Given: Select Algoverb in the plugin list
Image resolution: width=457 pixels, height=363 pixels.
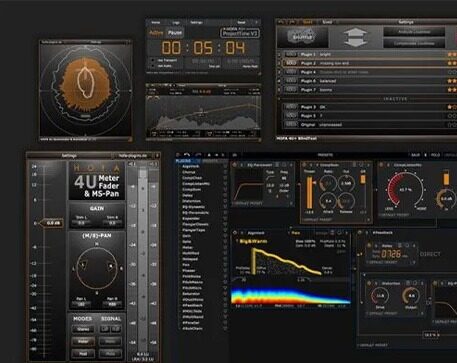Looking at the screenshot, I should click(191, 166).
